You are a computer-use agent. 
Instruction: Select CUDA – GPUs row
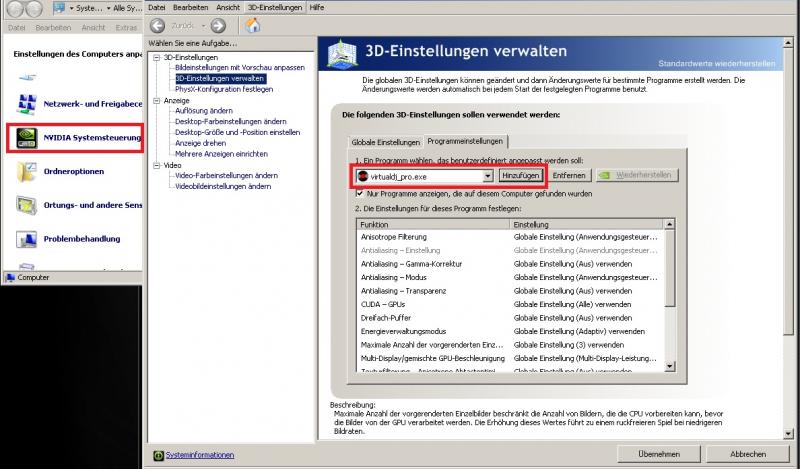pyautogui.click(x=511, y=305)
